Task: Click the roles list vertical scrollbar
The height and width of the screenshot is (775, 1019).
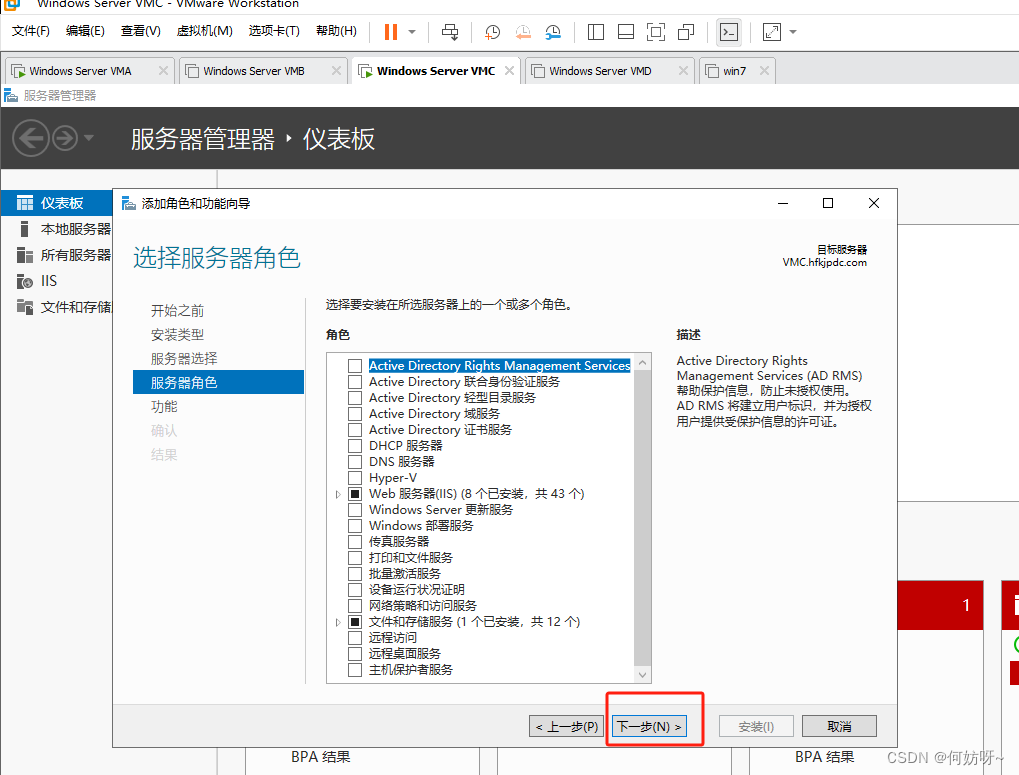Action: point(642,520)
